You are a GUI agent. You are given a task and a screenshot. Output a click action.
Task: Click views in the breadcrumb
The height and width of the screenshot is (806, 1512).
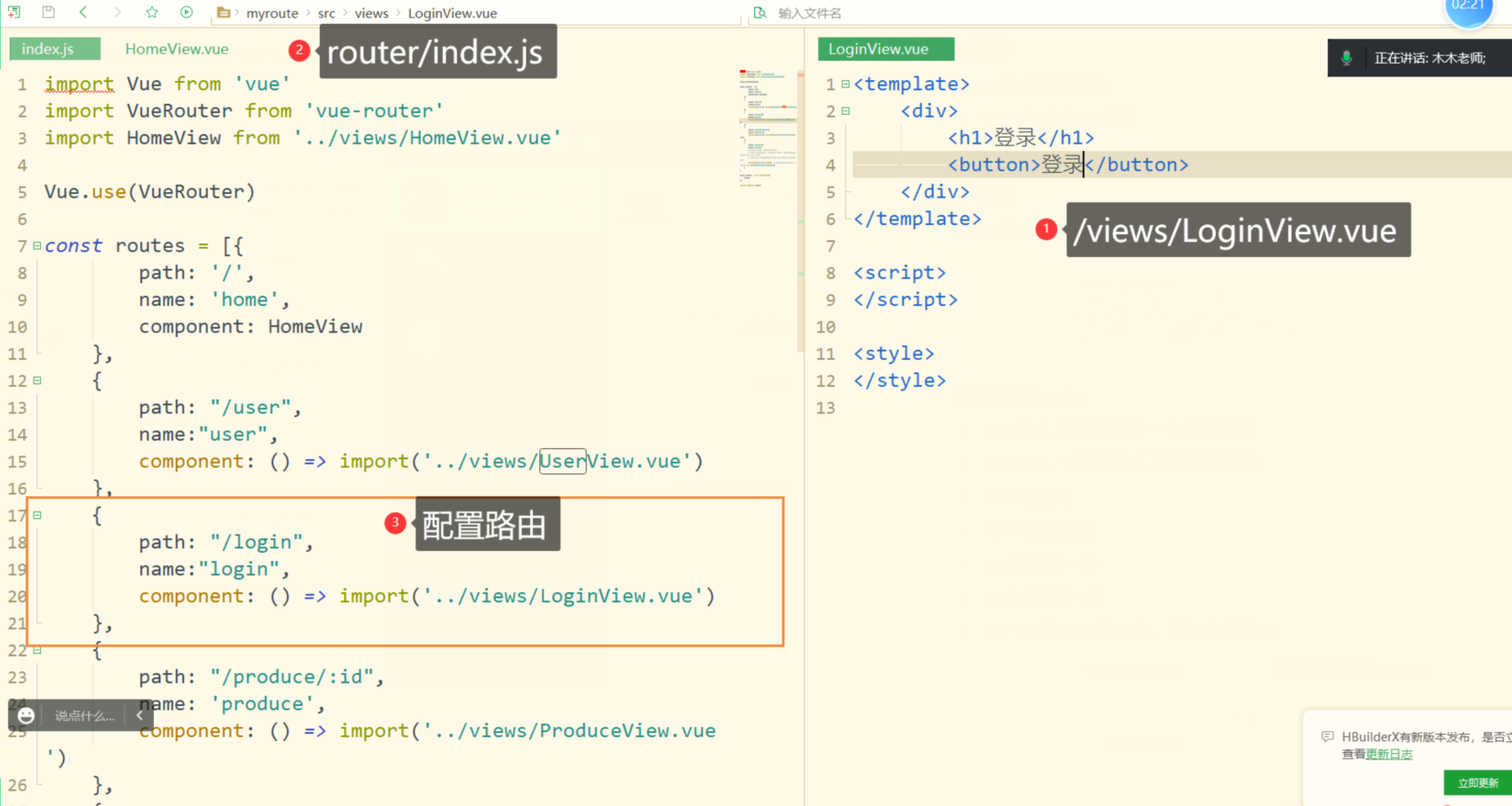[372, 14]
